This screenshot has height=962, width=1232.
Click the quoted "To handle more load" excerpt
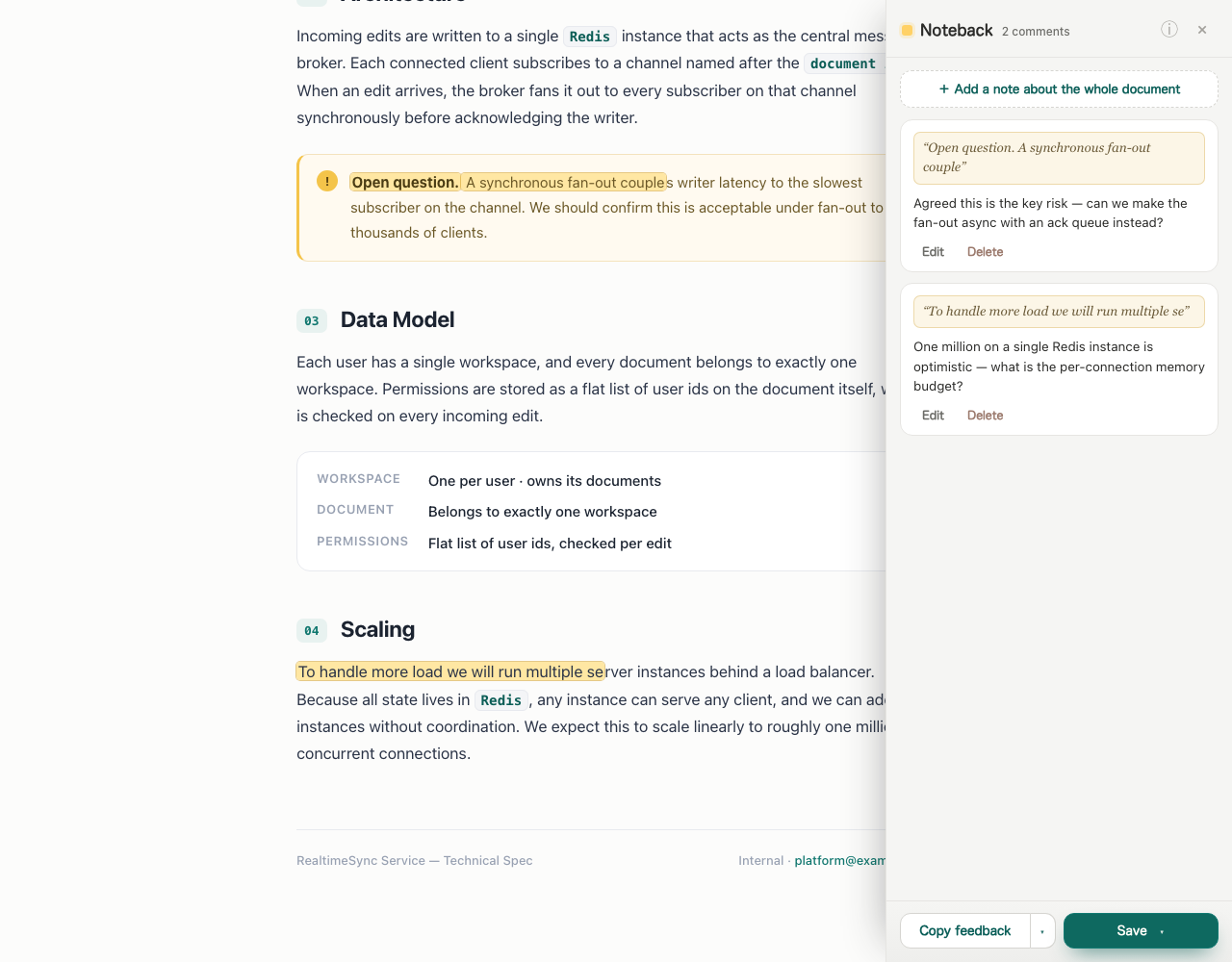[1059, 312]
